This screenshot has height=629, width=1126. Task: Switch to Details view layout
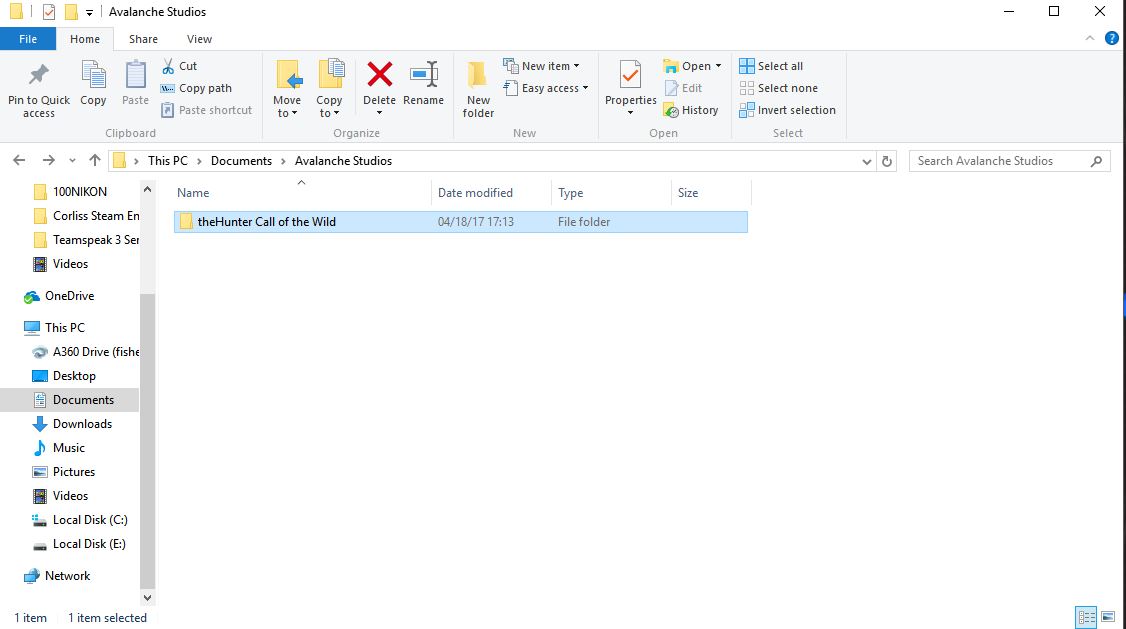1086,617
